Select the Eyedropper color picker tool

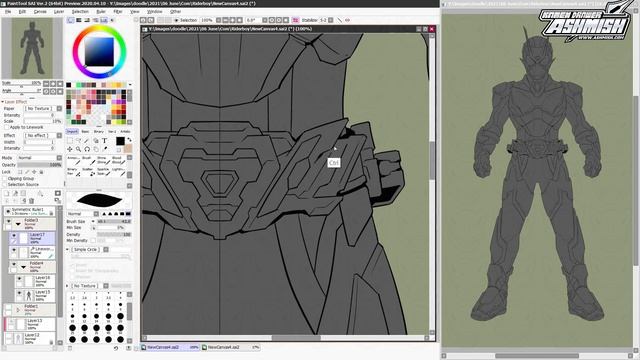tap(104, 149)
